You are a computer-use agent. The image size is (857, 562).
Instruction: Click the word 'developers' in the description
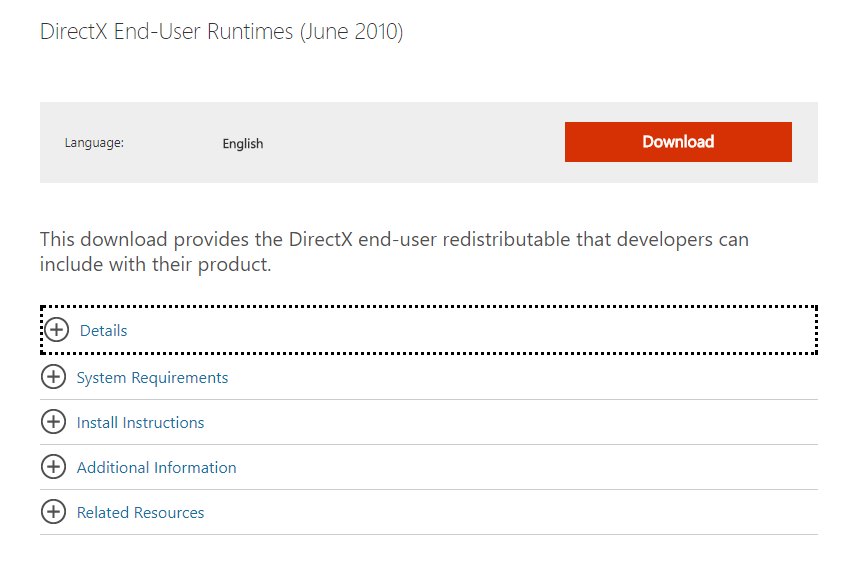point(665,239)
